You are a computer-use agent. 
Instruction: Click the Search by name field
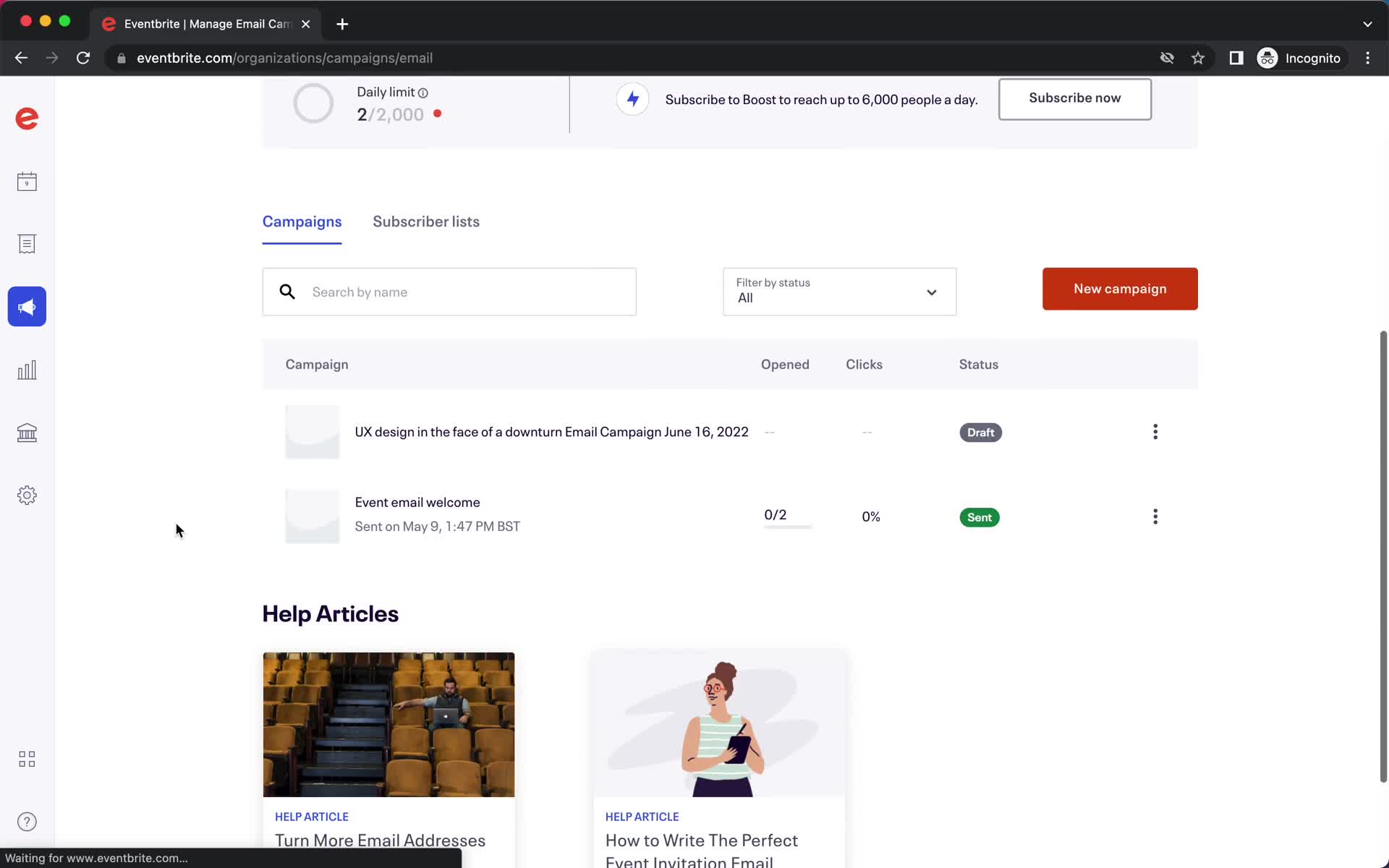(x=449, y=292)
